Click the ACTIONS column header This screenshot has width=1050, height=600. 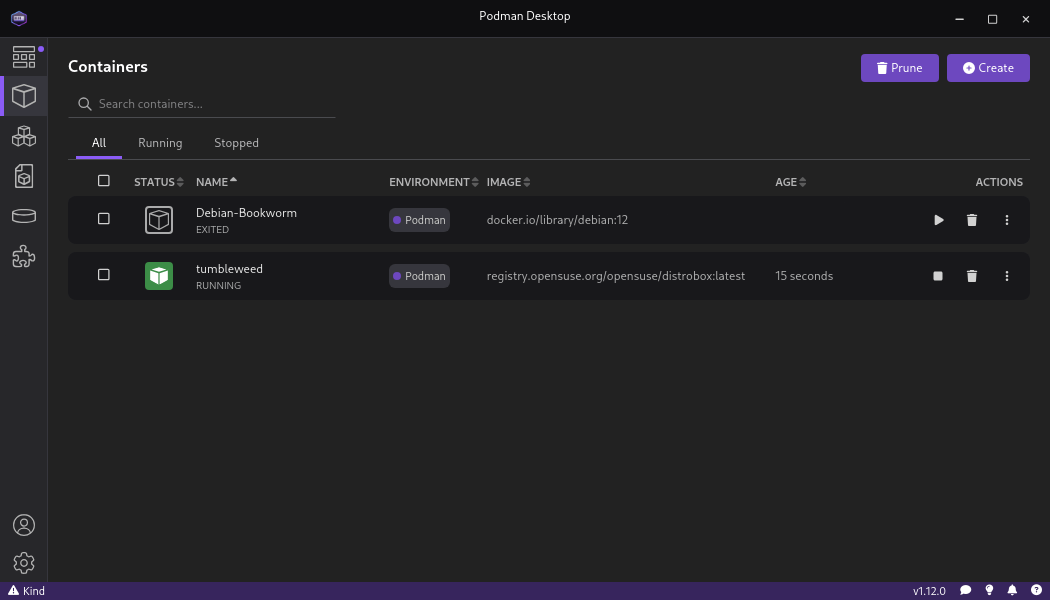coord(999,182)
